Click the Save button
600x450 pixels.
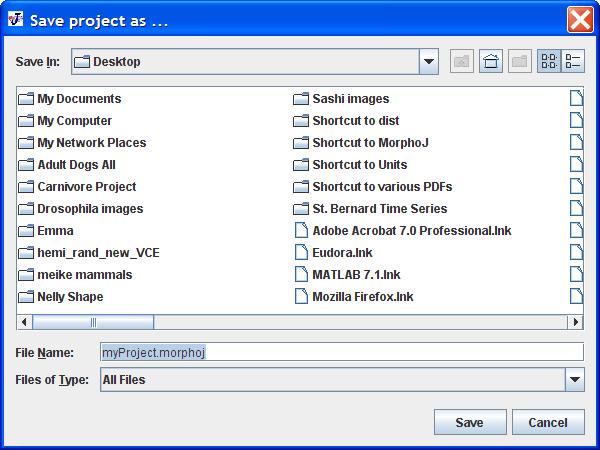coord(469,422)
